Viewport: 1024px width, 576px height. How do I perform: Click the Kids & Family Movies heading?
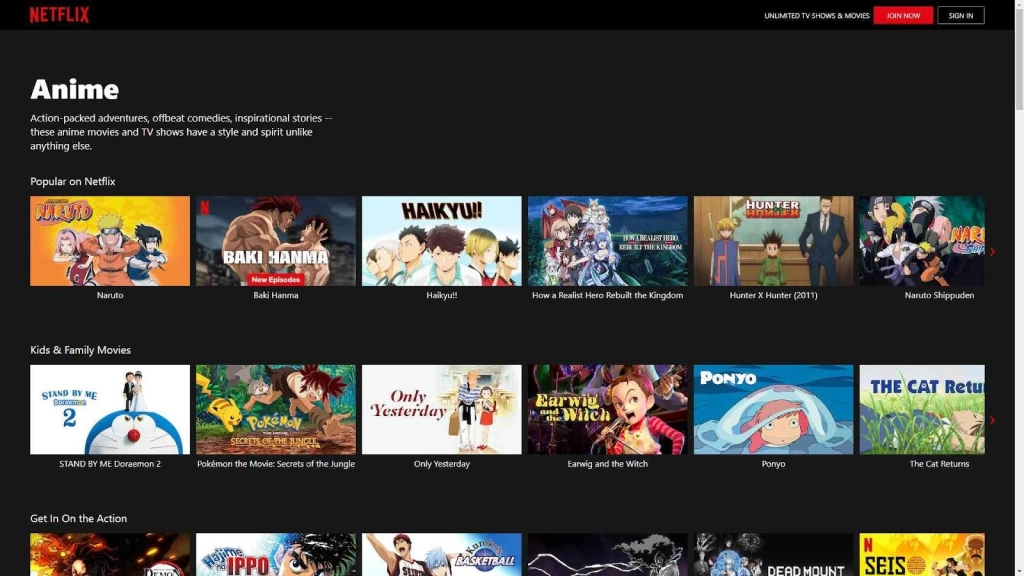click(x=80, y=350)
